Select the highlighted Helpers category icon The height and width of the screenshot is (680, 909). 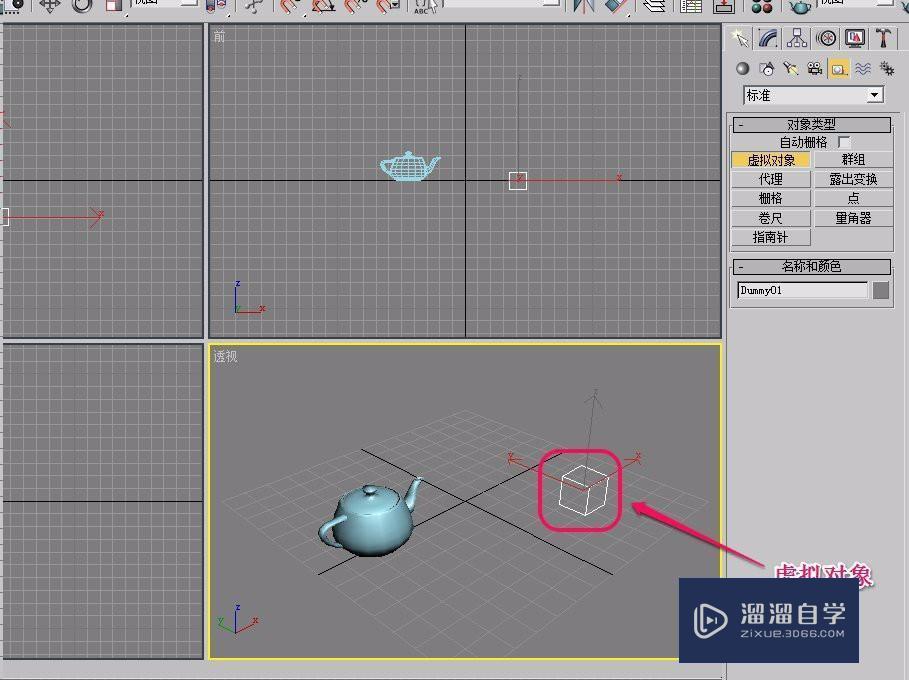838,69
